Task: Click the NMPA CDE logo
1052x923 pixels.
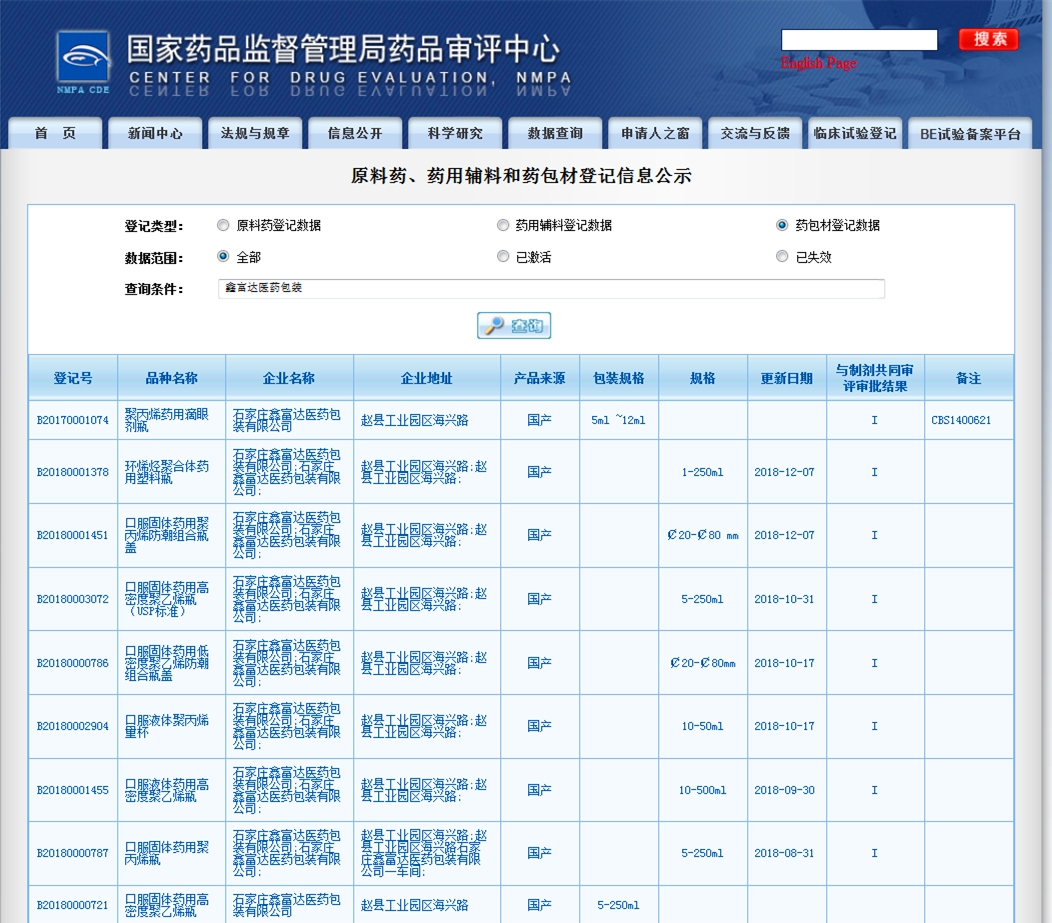Action: click(83, 62)
